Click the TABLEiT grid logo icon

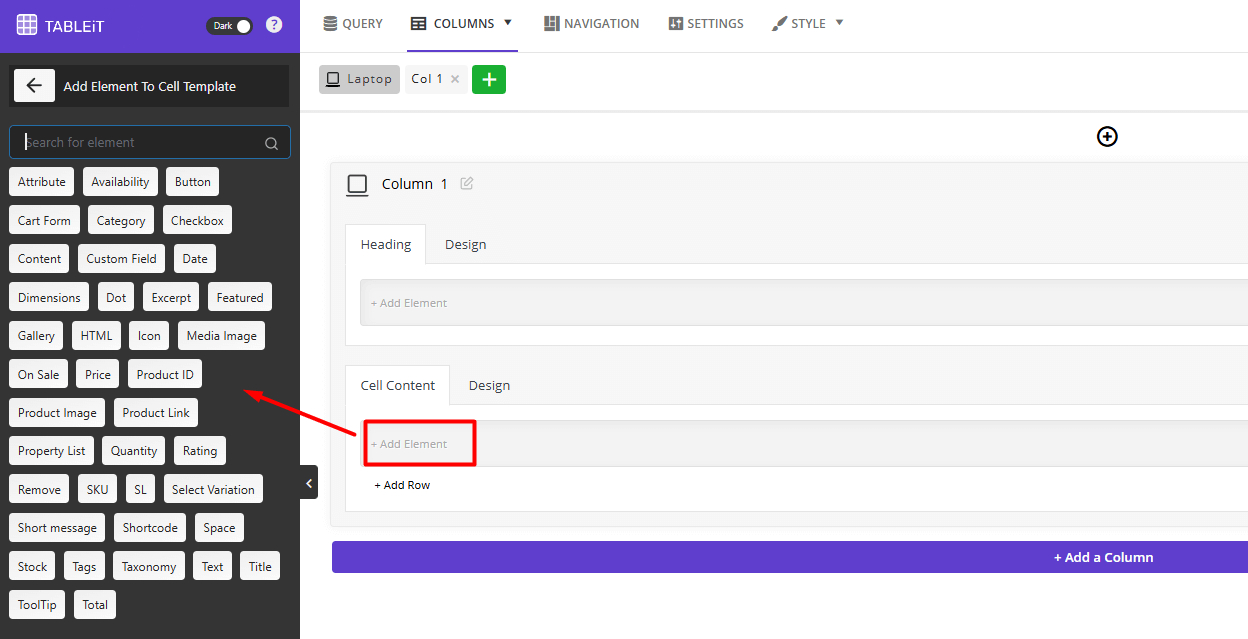click(26, 25)
